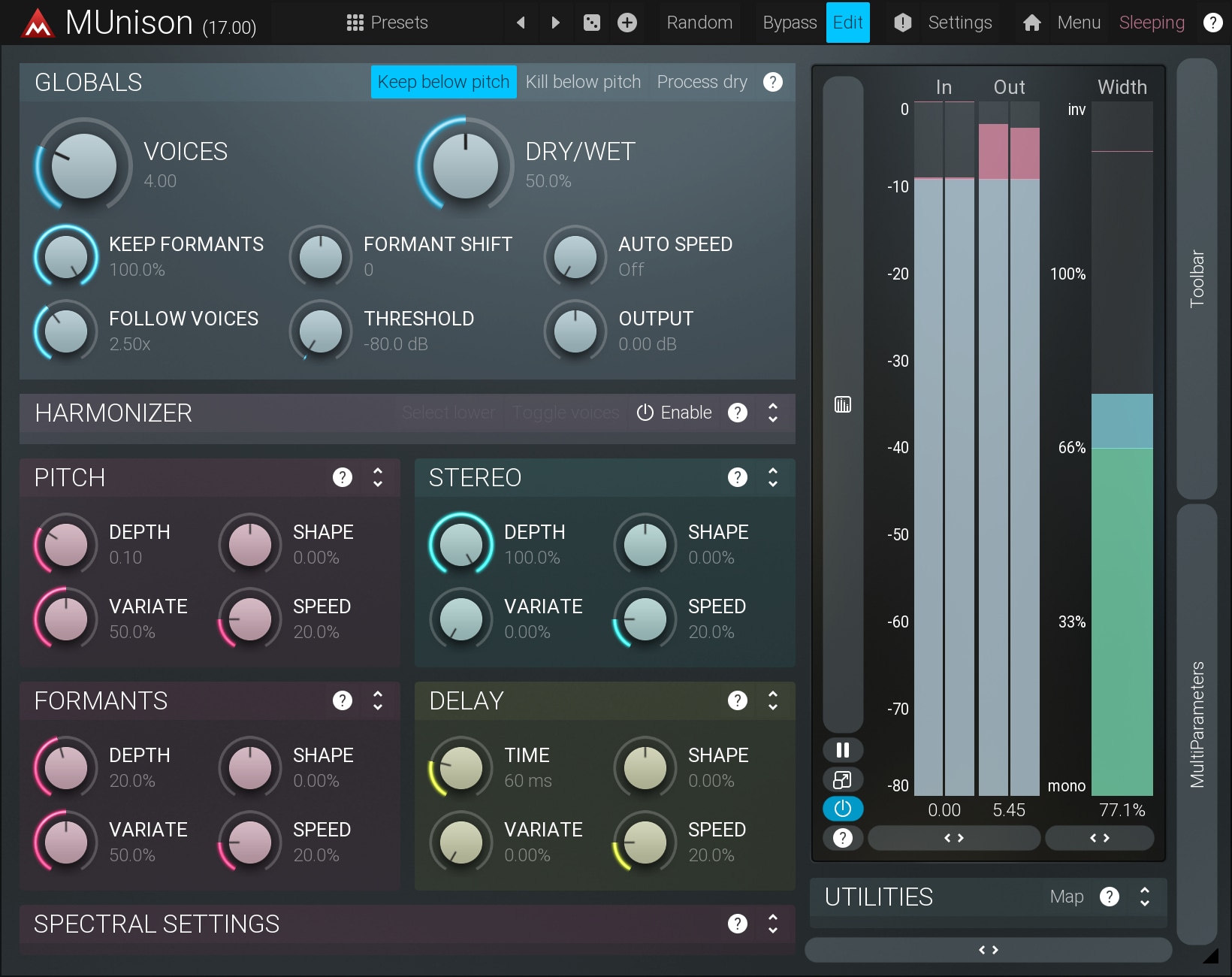1232x977 pixels.
Task: Click the Home icon next to Menu
Action: (1032, 23)
